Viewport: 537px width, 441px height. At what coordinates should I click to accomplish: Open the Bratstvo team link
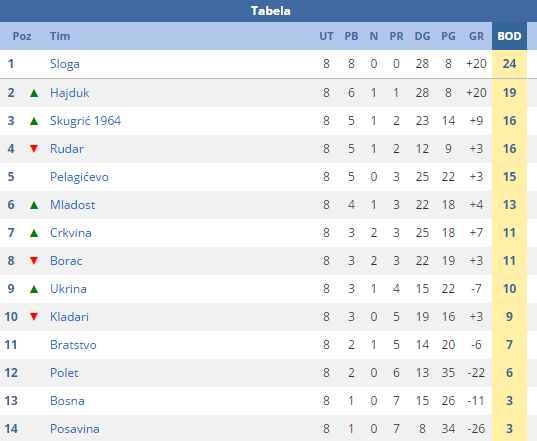click(73, 345)
